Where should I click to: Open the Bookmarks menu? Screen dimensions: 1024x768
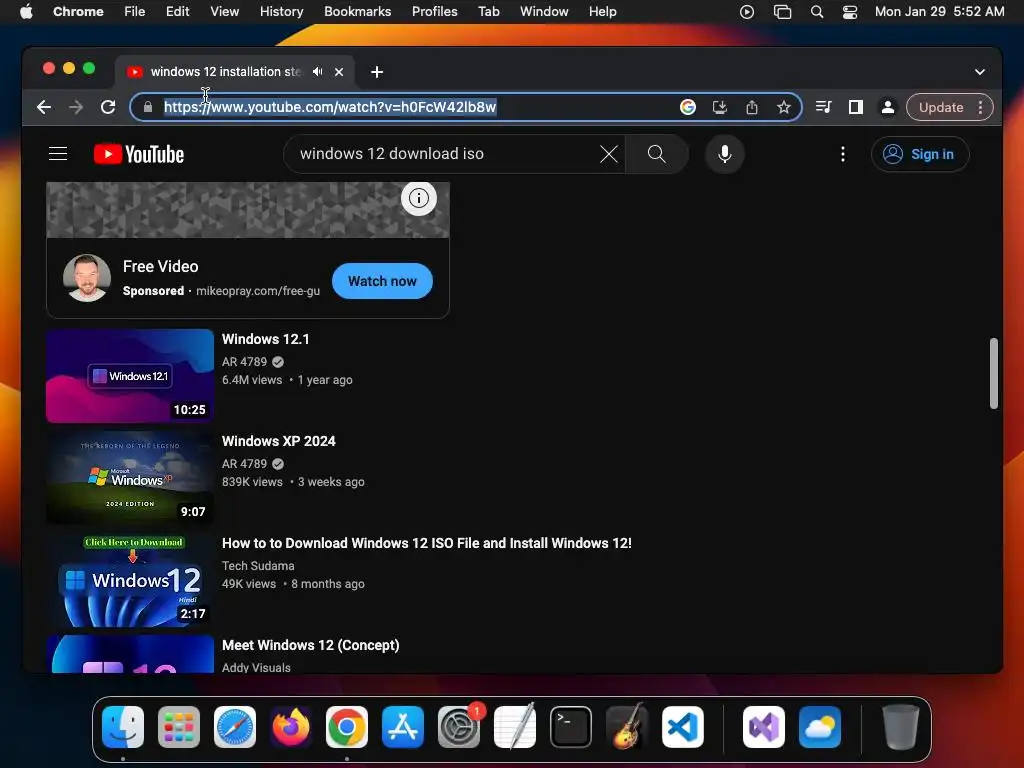357,12
